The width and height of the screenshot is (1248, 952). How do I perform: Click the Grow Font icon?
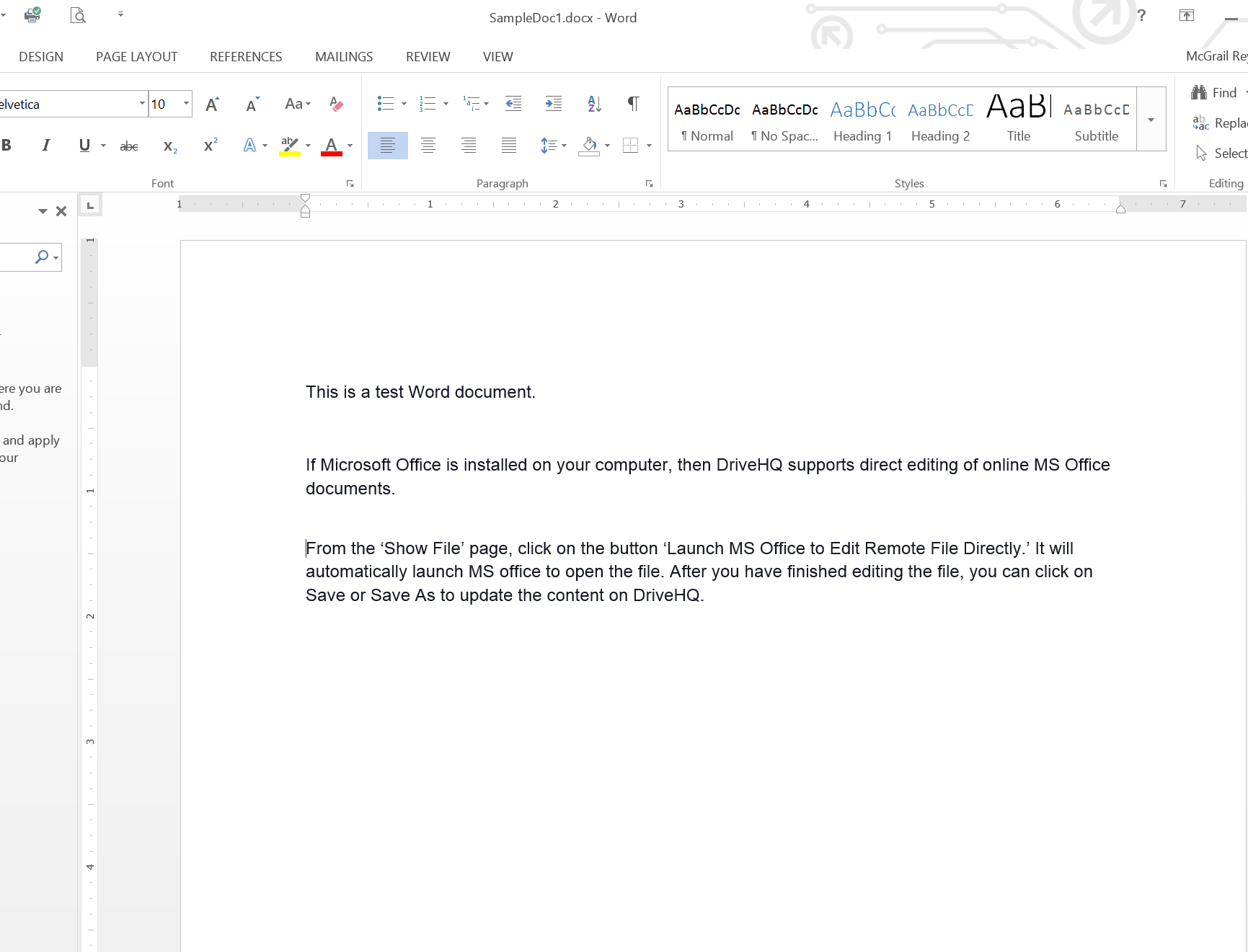[212, 104]
